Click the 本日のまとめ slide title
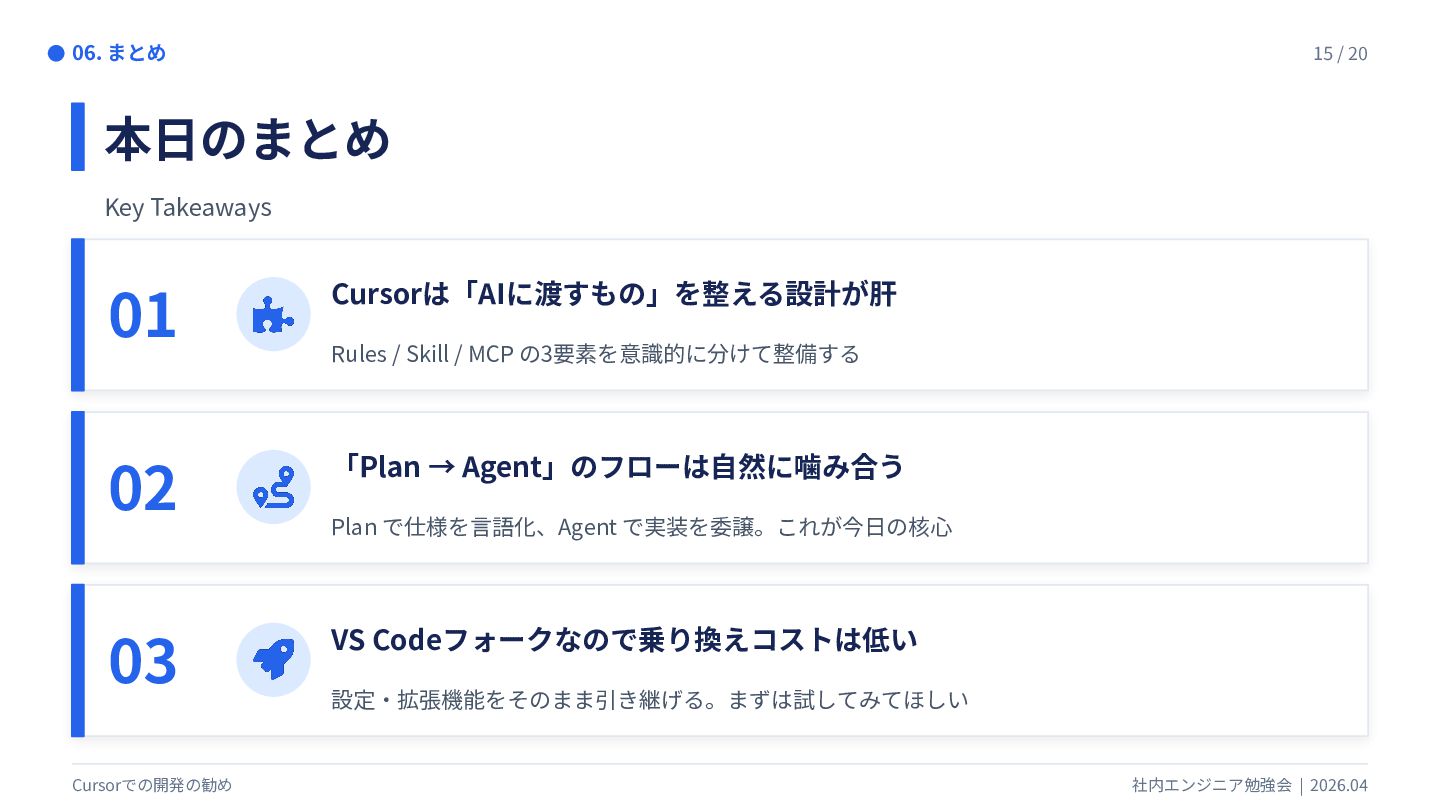 pos(247,139)
